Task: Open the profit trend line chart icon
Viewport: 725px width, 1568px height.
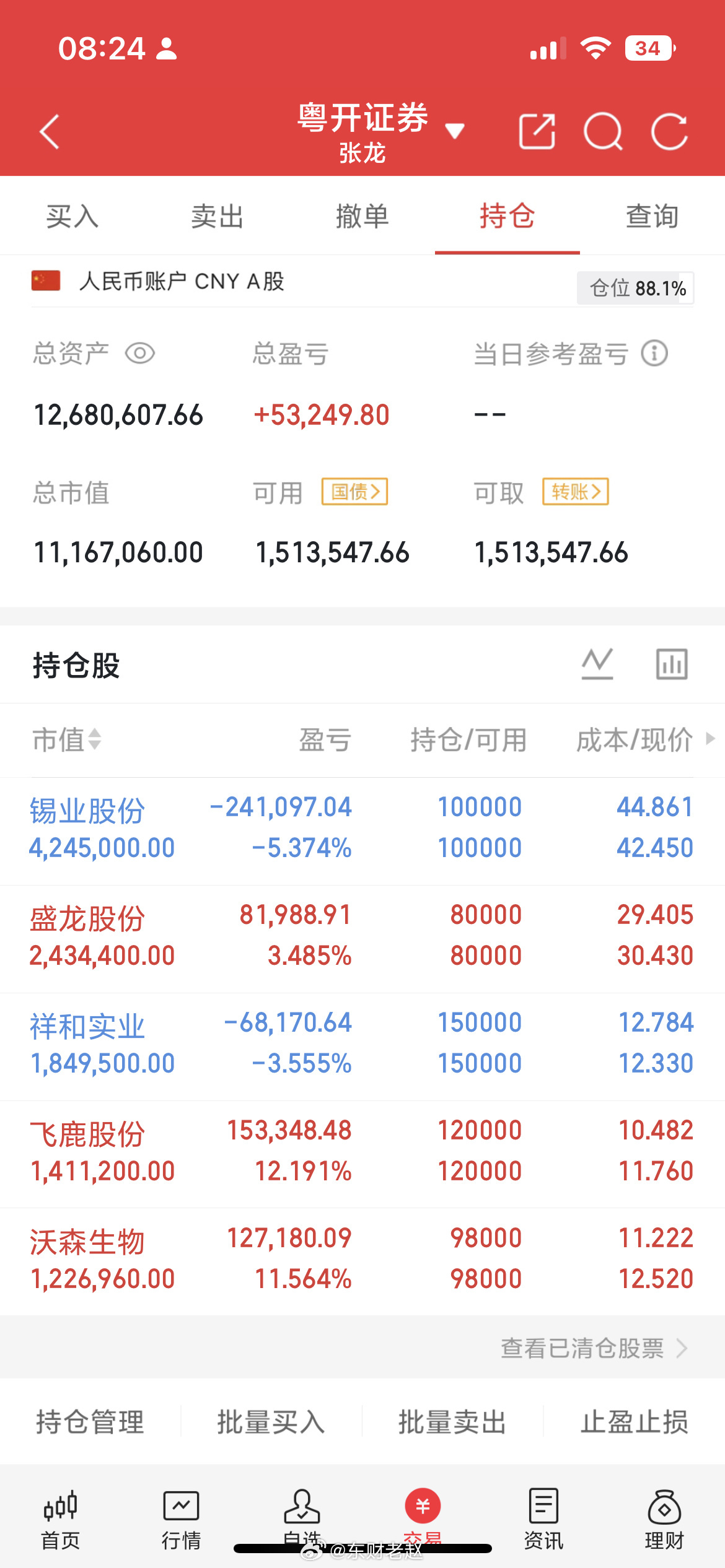Action: [597, 664]
